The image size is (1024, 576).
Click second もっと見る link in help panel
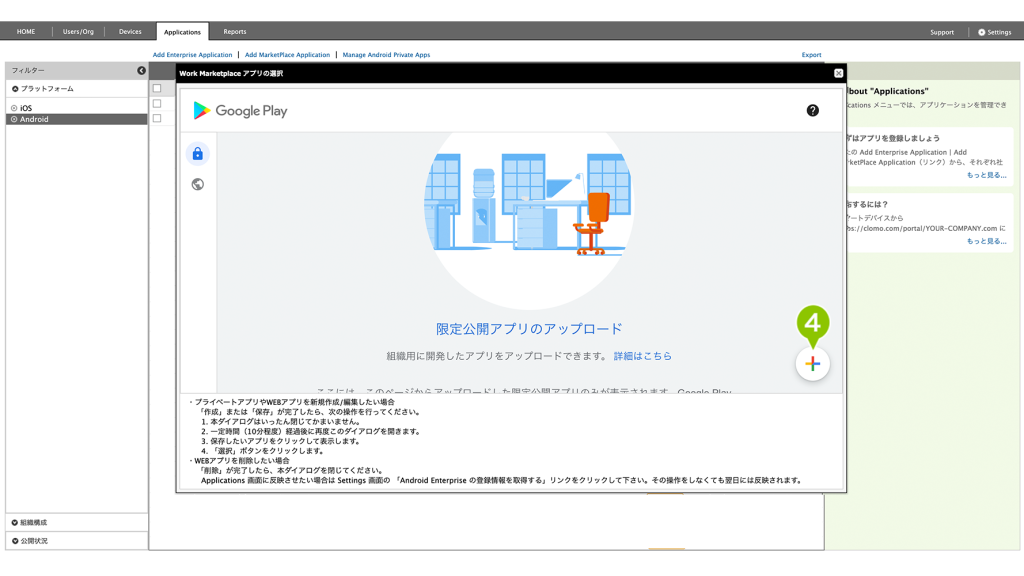click(986, 241)
